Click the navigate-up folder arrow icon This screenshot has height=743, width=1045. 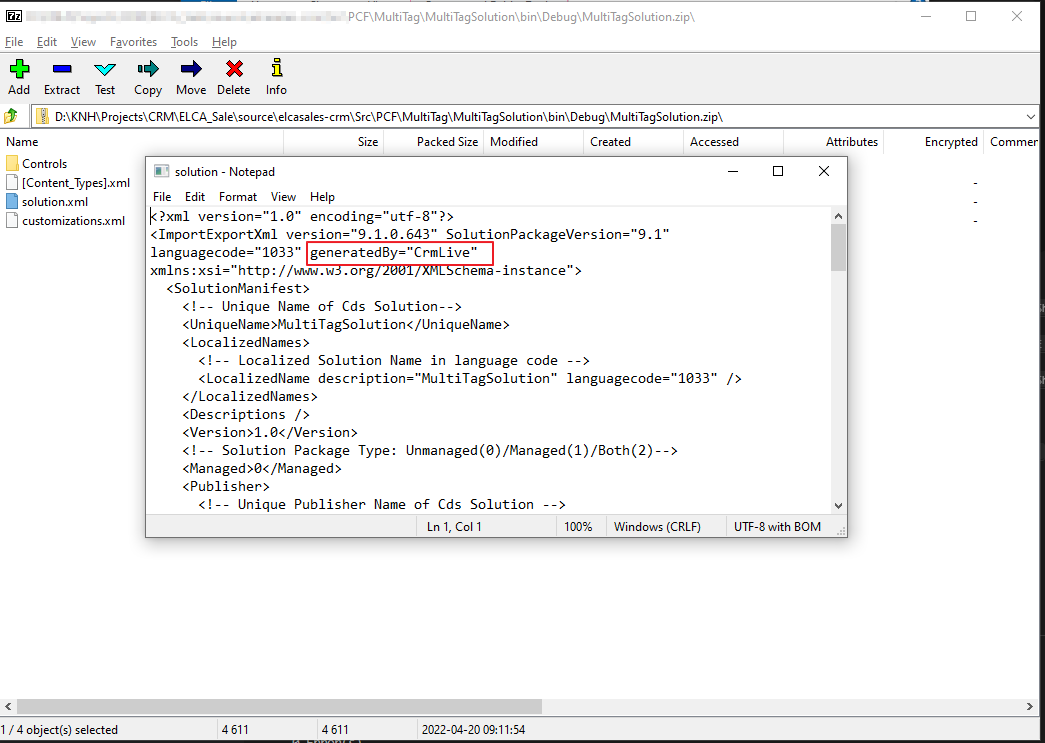point(11,116)
